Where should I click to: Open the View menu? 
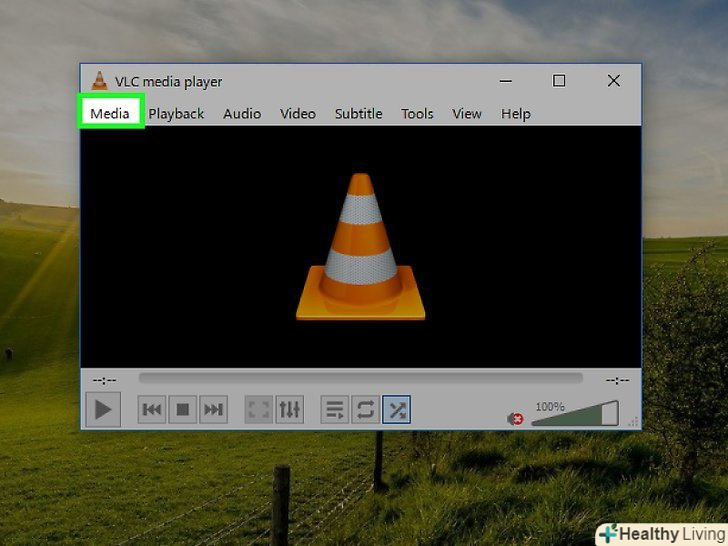(x=467, y=114)
